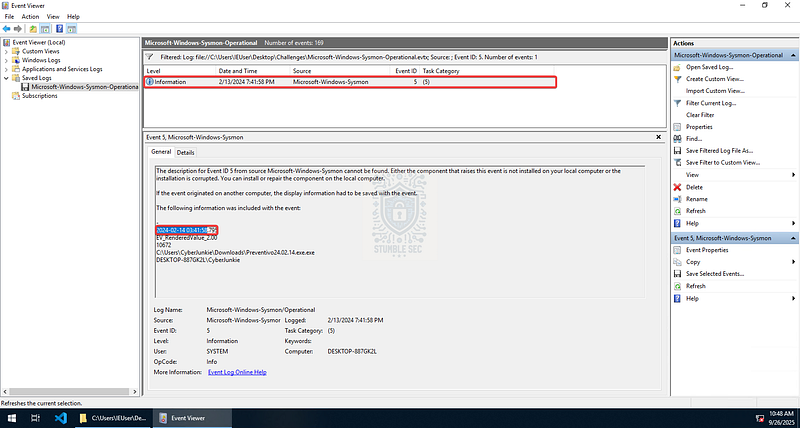Expand Help submenu under Event 5 actions
800x428 pixels.
click(x=735, y=298)
